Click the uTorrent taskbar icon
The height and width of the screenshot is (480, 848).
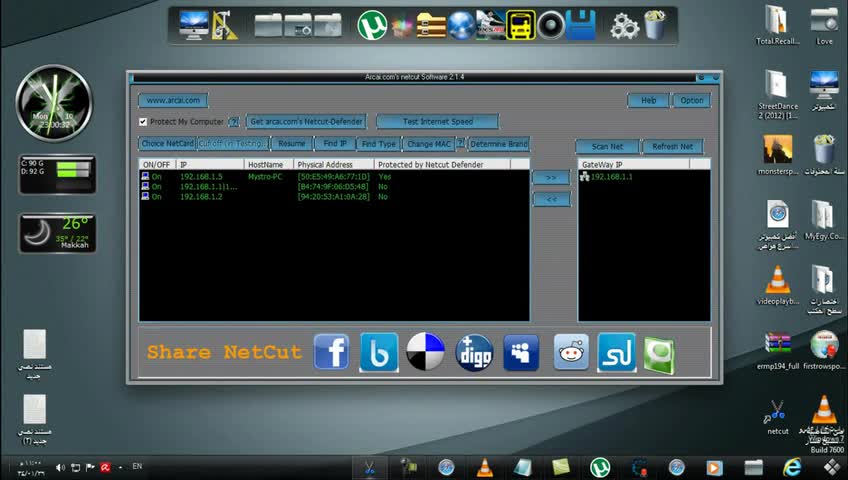click(x=599, y=467)
